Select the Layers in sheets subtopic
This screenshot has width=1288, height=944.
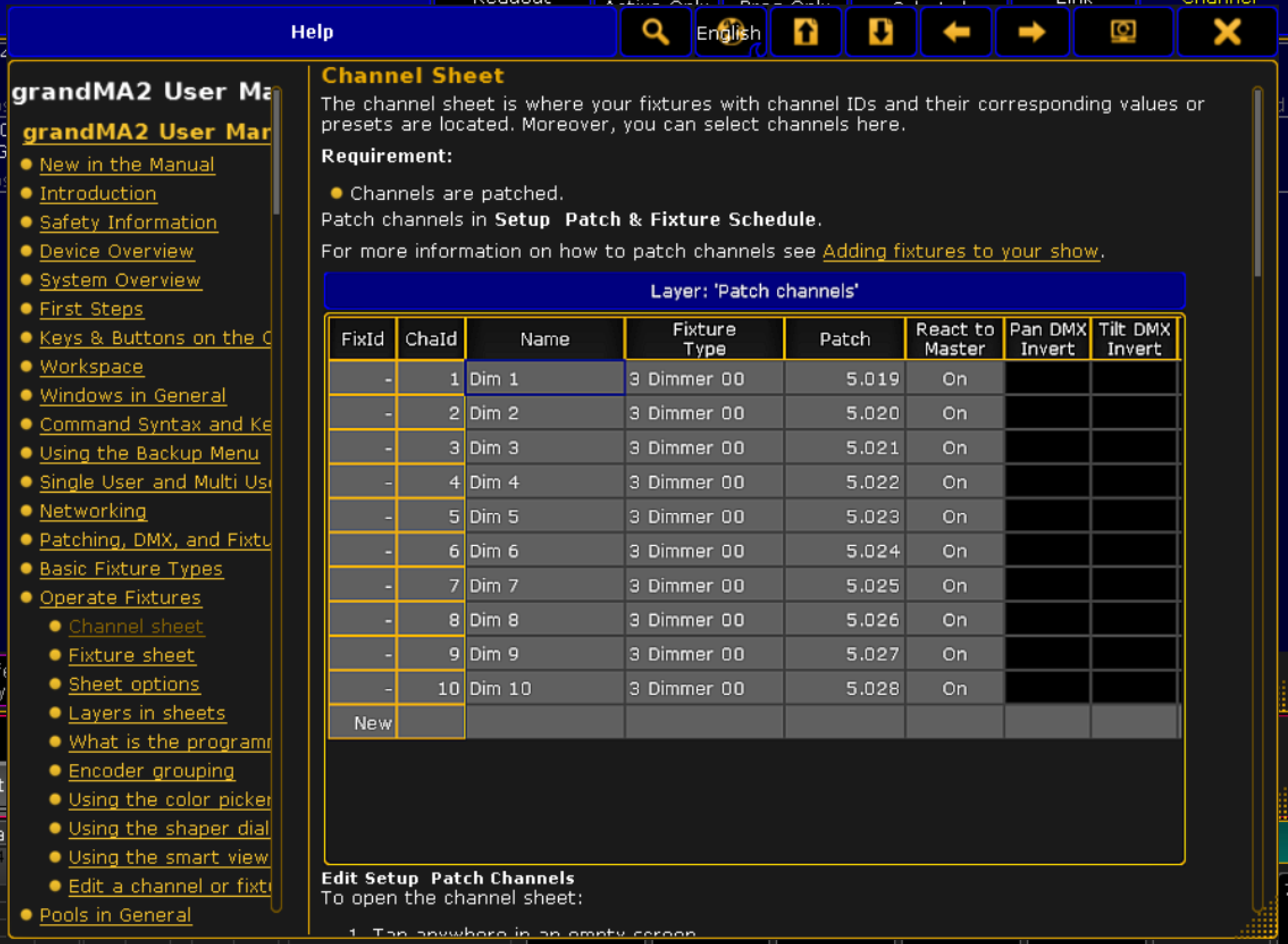click(x=147, y=714)
